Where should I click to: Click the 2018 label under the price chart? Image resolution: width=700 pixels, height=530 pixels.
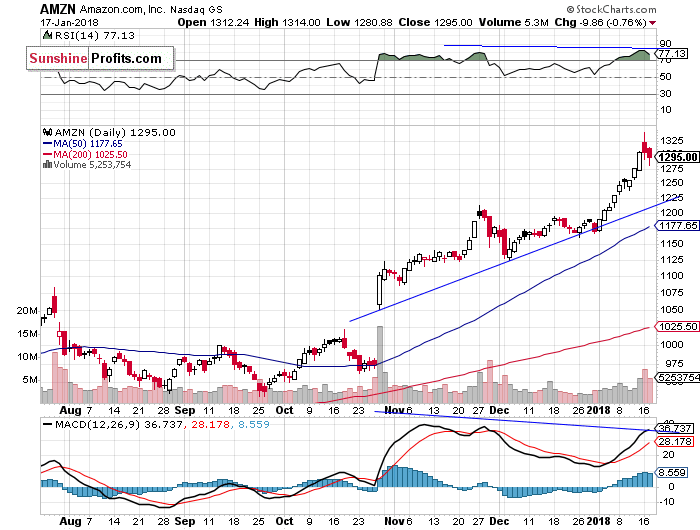click(599, 410)
